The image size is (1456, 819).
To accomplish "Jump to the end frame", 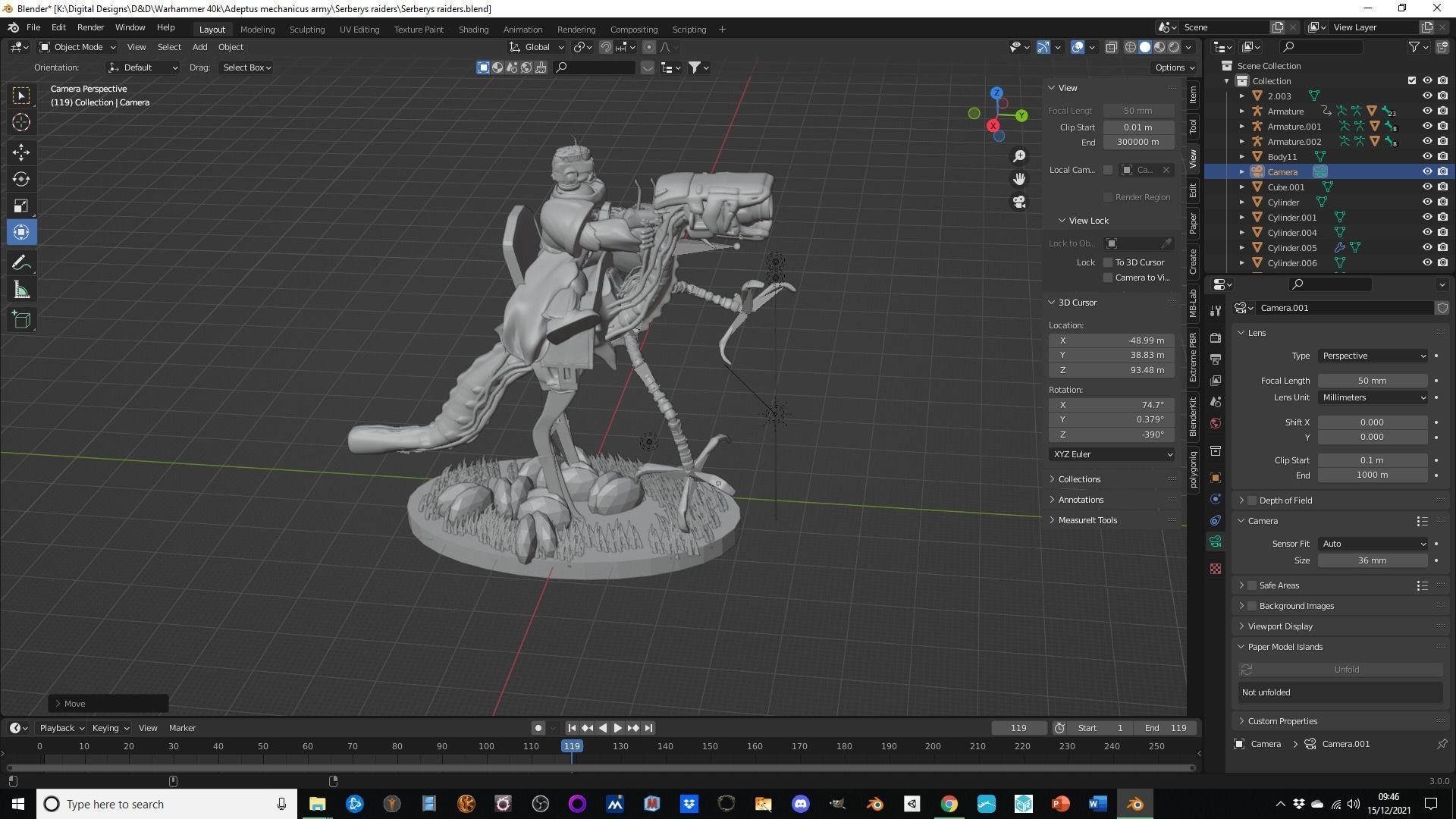I will tap(648, 728).
